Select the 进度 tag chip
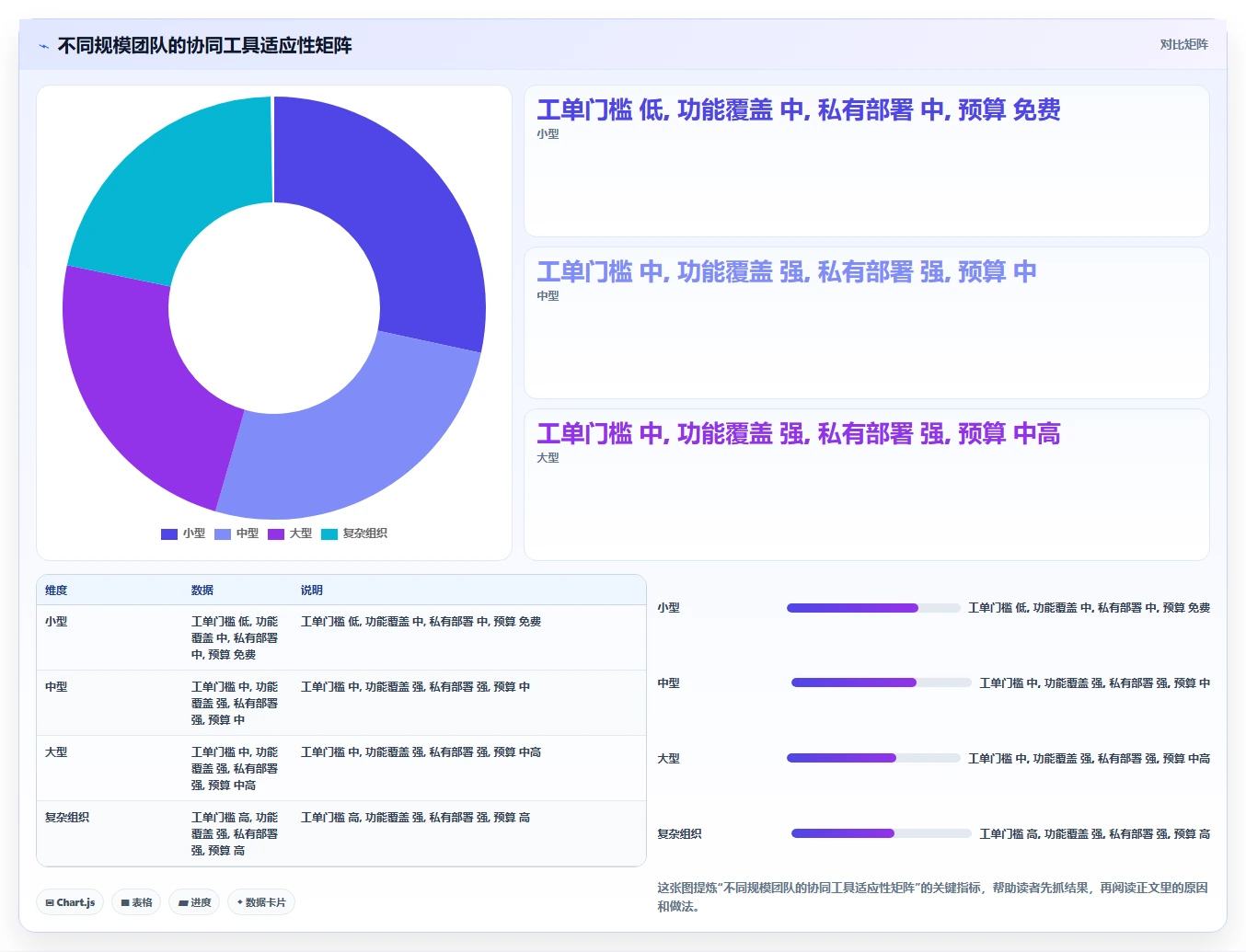 coord(195,902)
